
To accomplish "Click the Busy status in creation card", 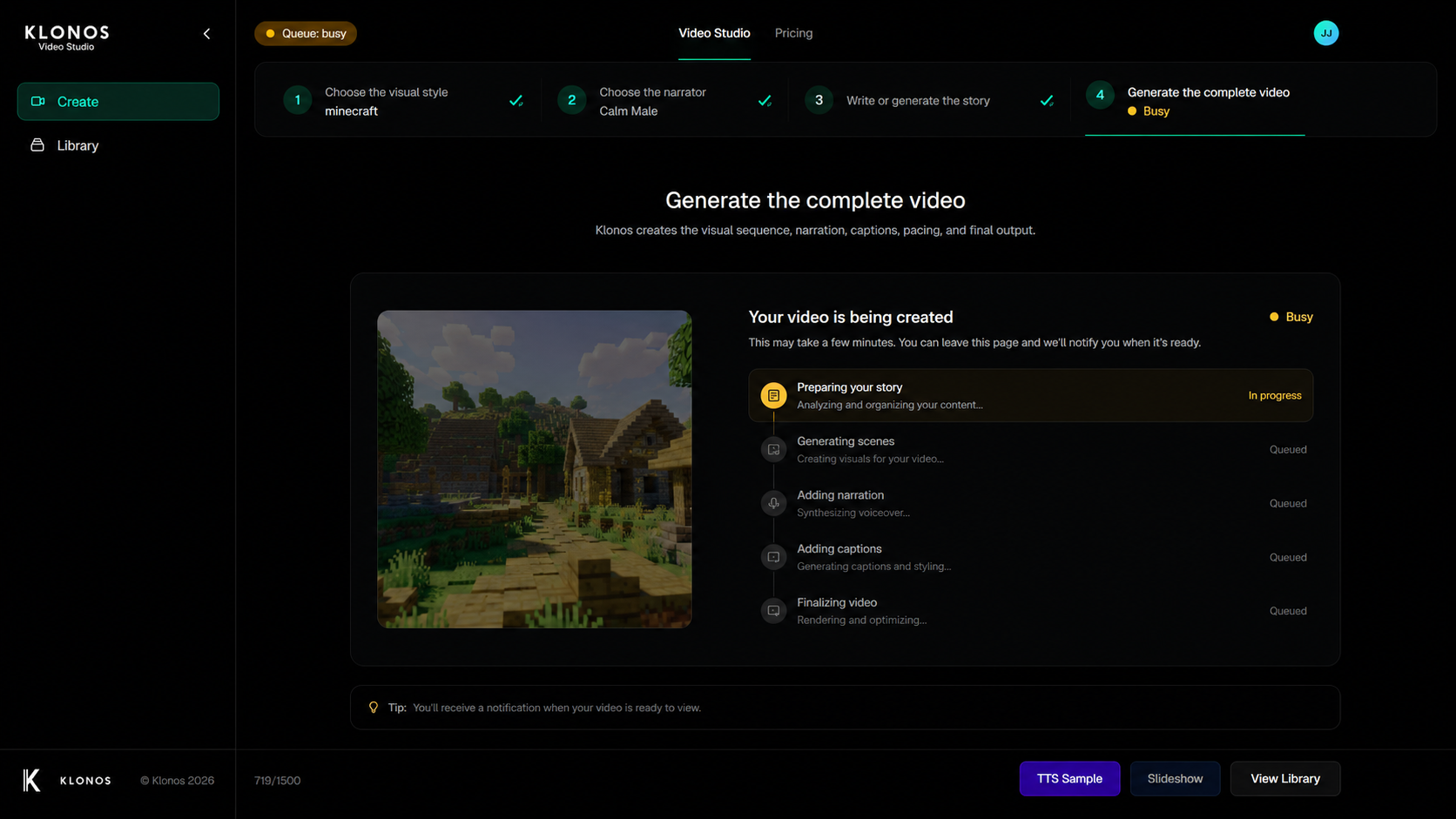I will coord(1291,317).
